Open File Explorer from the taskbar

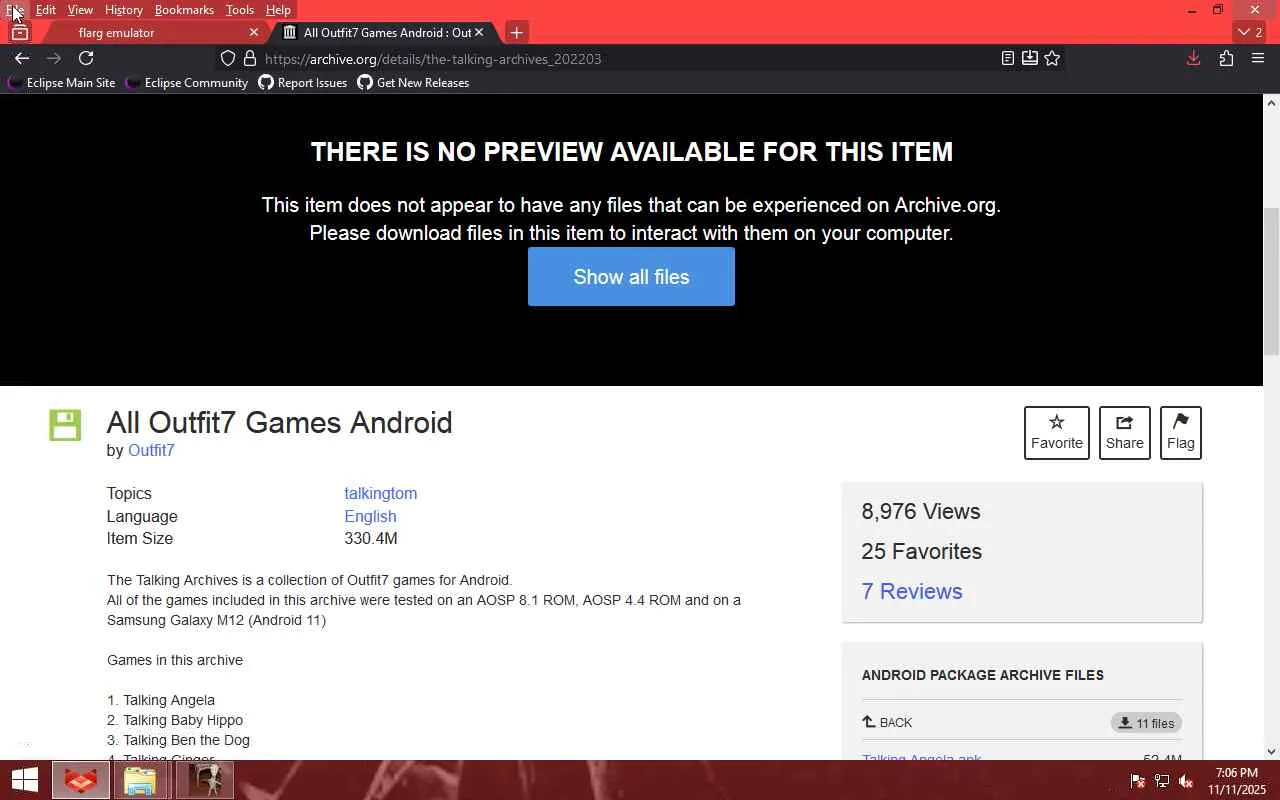pyautogui.click(x=141, y=780)
